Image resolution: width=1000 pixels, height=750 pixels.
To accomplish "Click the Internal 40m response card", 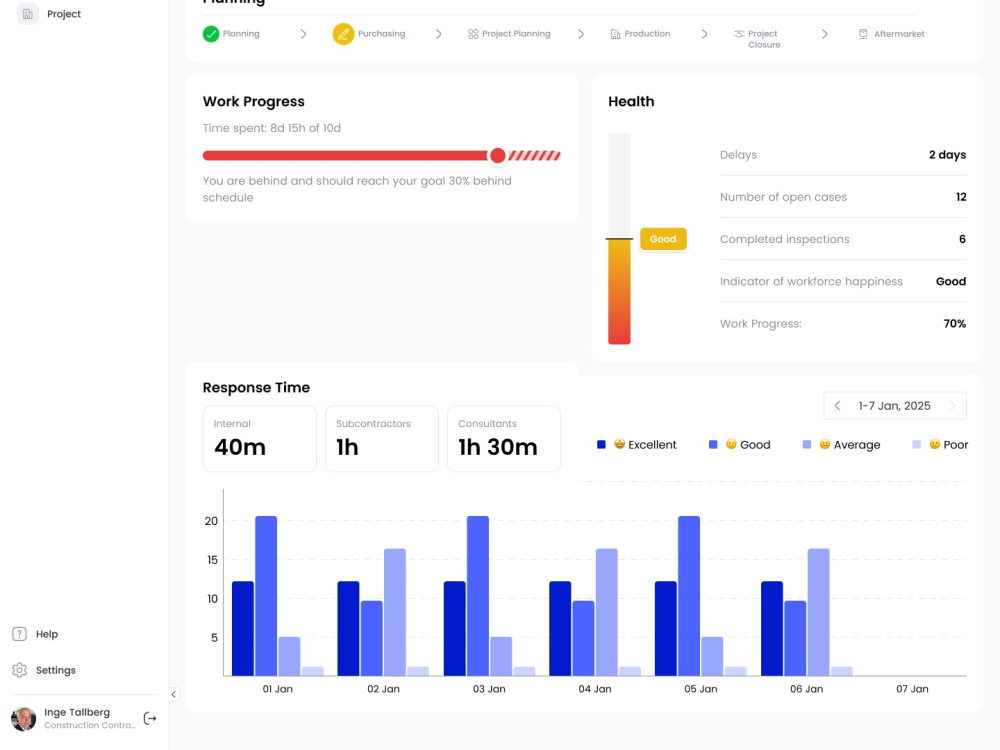I will 260,439.
